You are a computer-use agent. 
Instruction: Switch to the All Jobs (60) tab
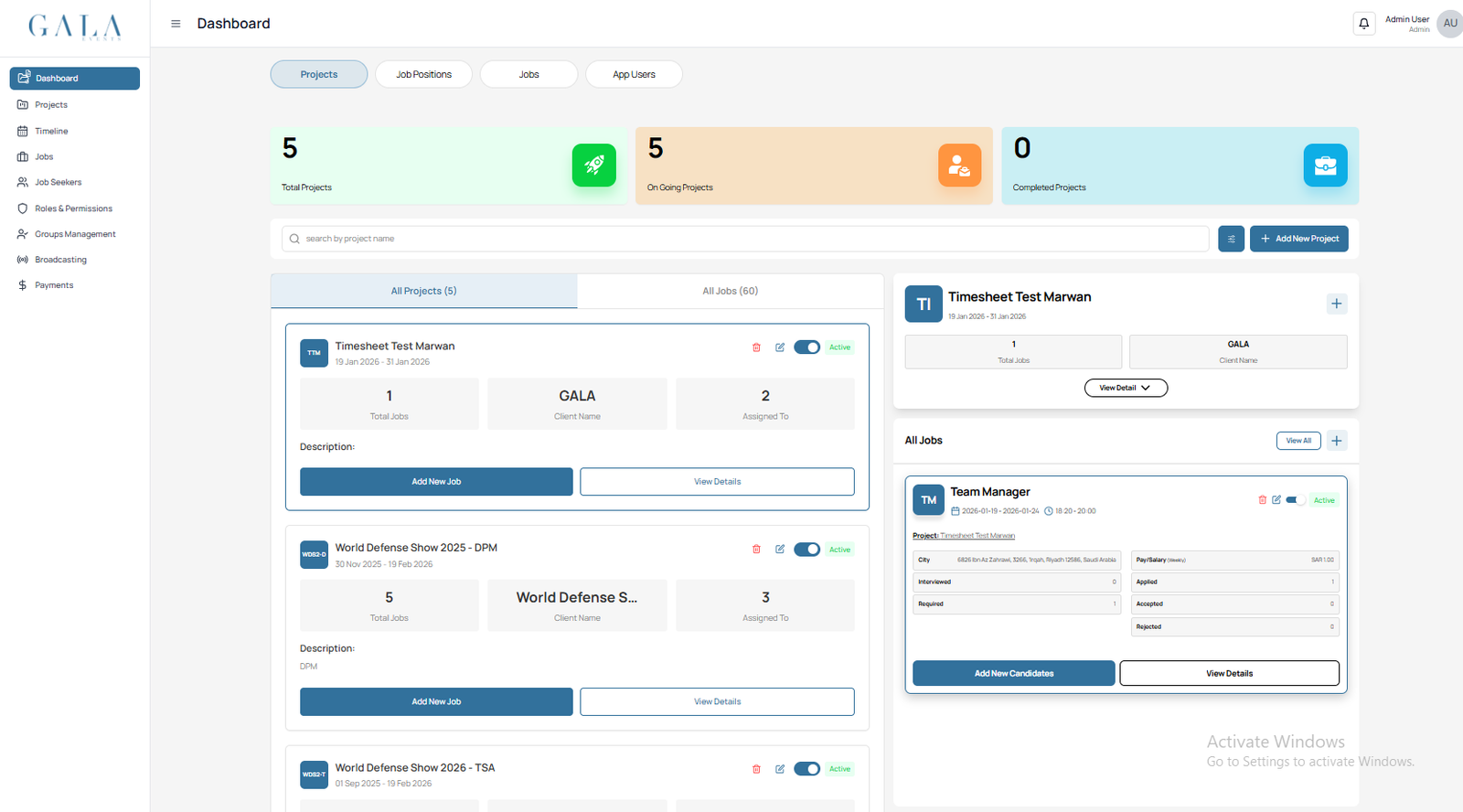coord(730,291)
